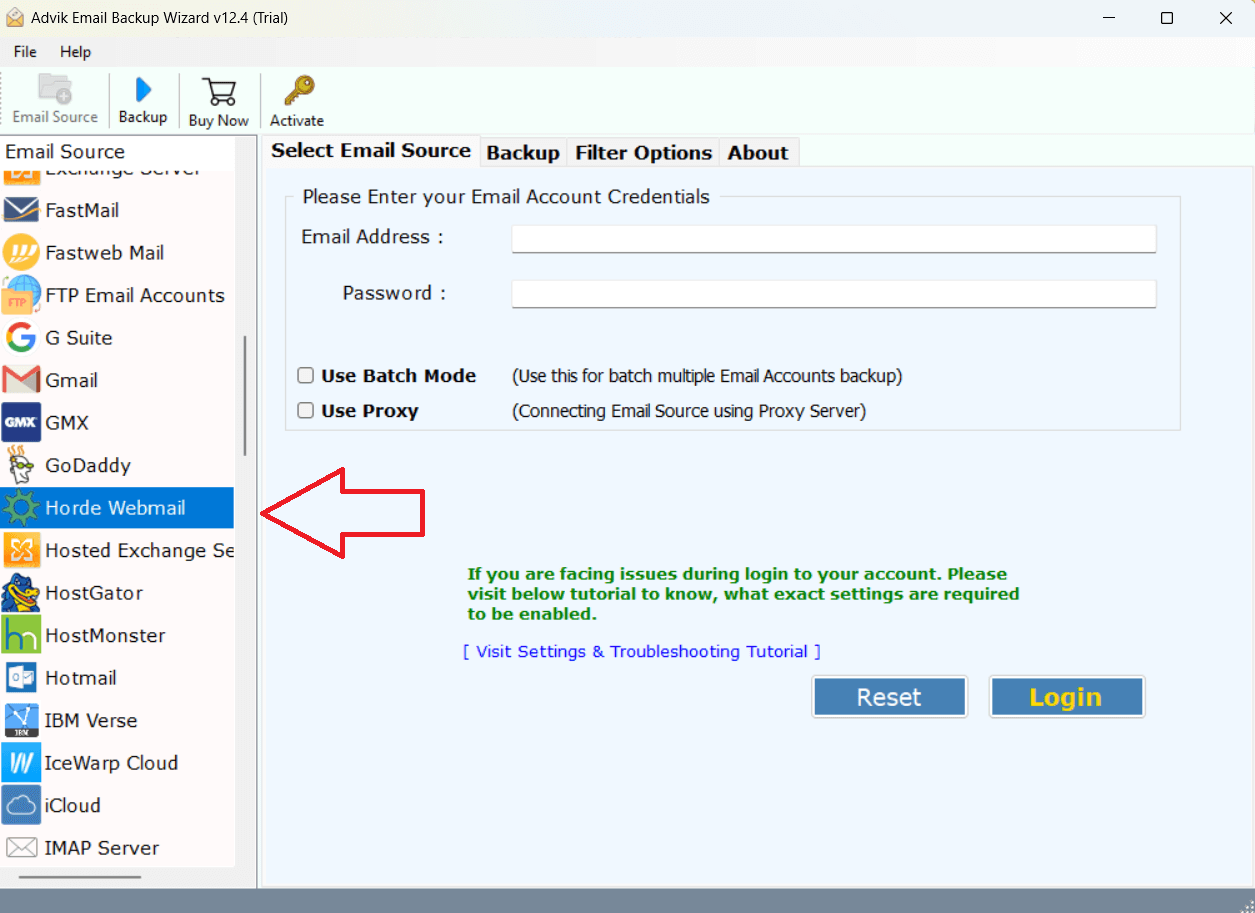The width and height of the screenshot is (1255, 913).
Task: Maximize the Advik Email Backup Wizard window
Action: (x=1167, y=18)
